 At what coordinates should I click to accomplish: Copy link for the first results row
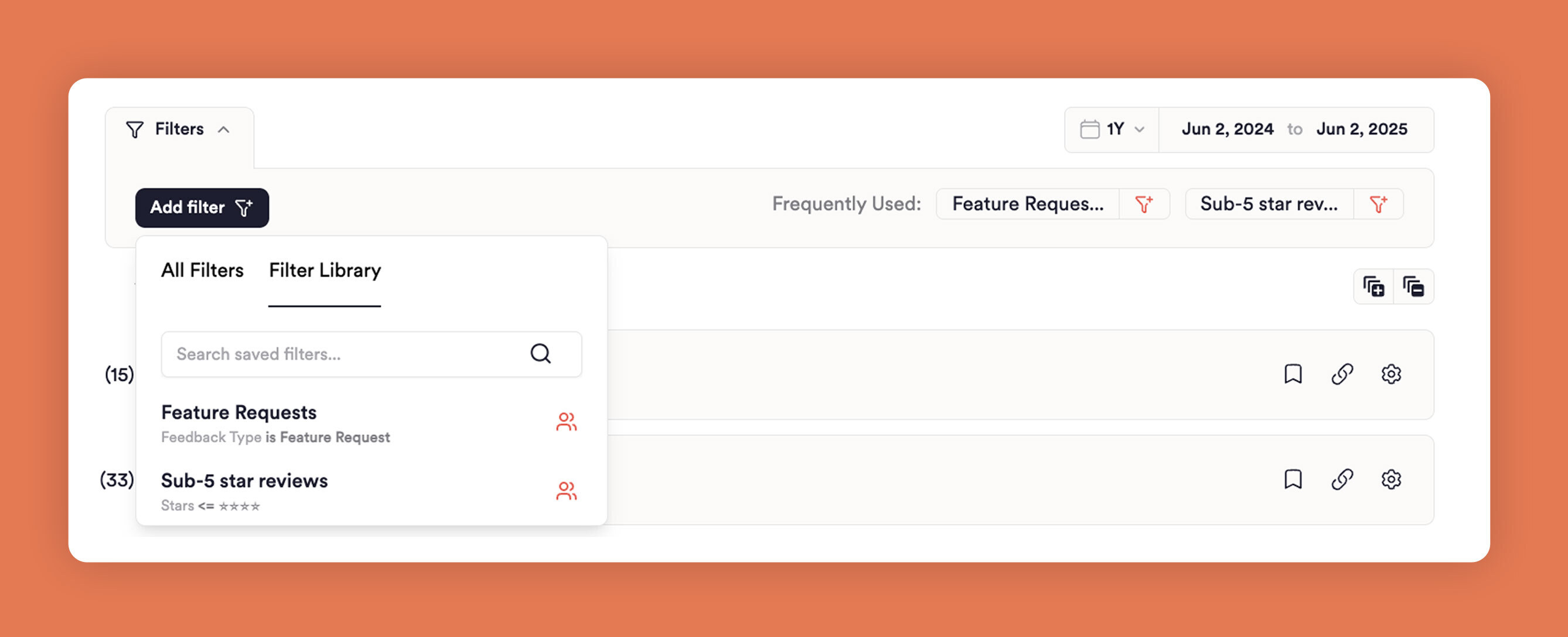pyautogui.click(x=1342, y=374)
